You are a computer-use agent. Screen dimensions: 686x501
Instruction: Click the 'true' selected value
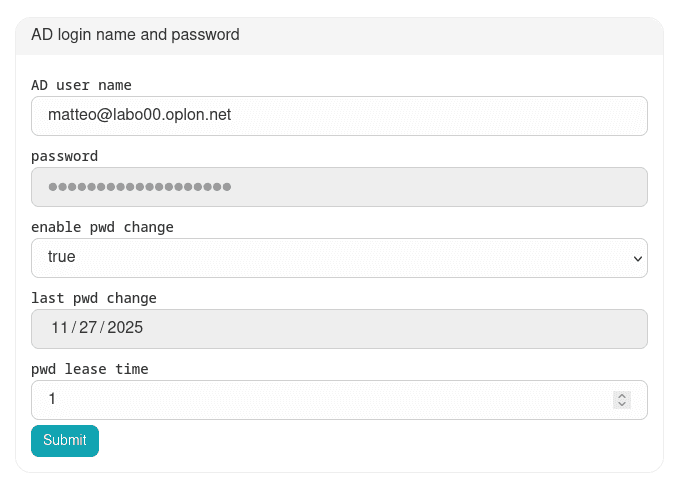click(x=62, y=258)
